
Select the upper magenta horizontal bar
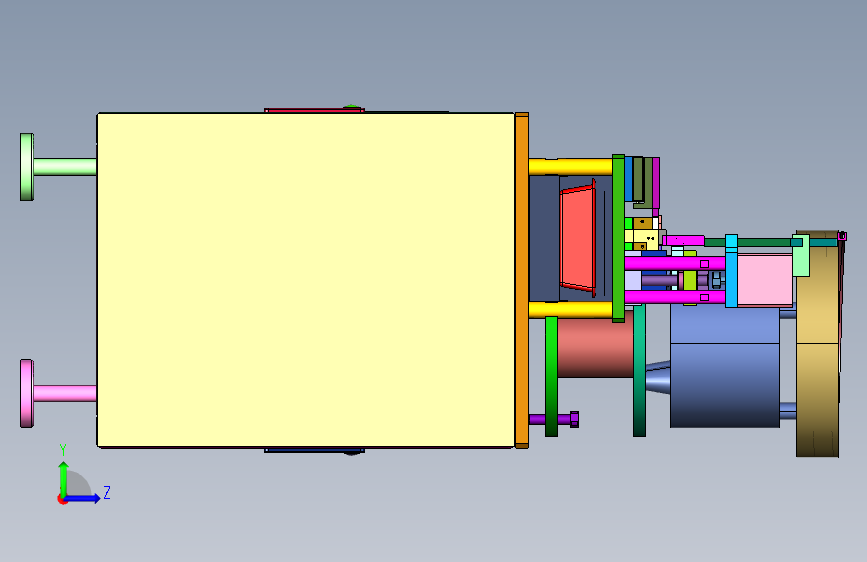coord(675,263)
